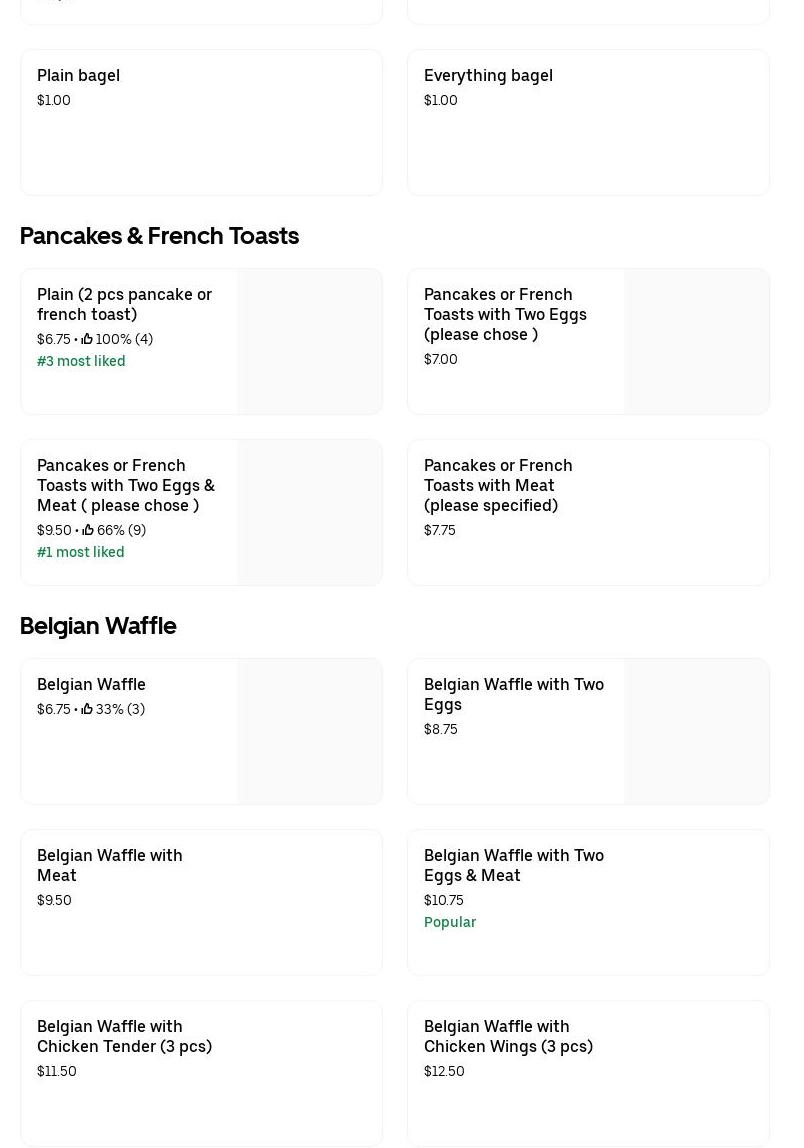
Task: Click thumbs-up icon on Plain pancake item
Action: [87, 339]
